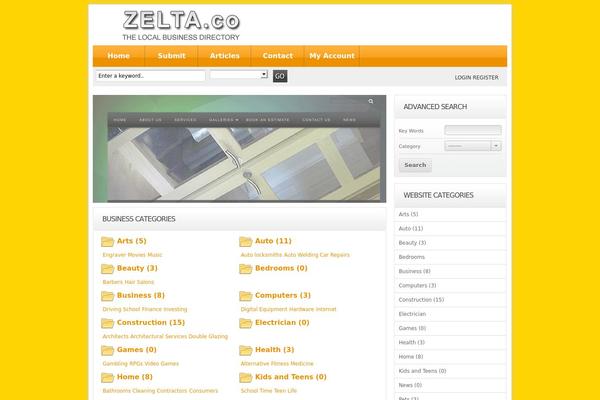This screenshot has height=400, width=600.
Task: Click the Arts category folder icon
Action: tap(108, 242)
